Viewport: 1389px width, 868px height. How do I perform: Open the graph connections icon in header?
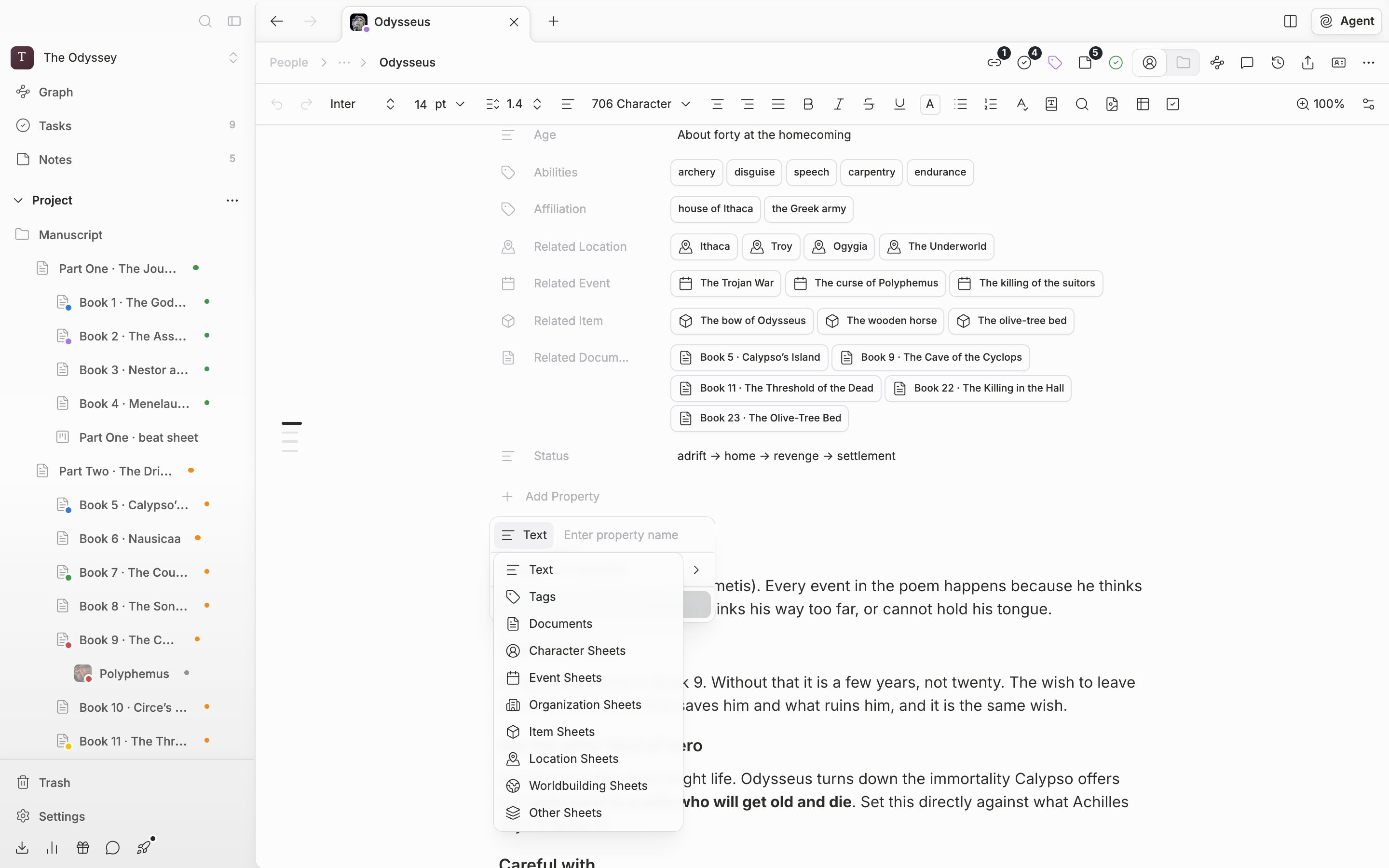click(1217, 63)
